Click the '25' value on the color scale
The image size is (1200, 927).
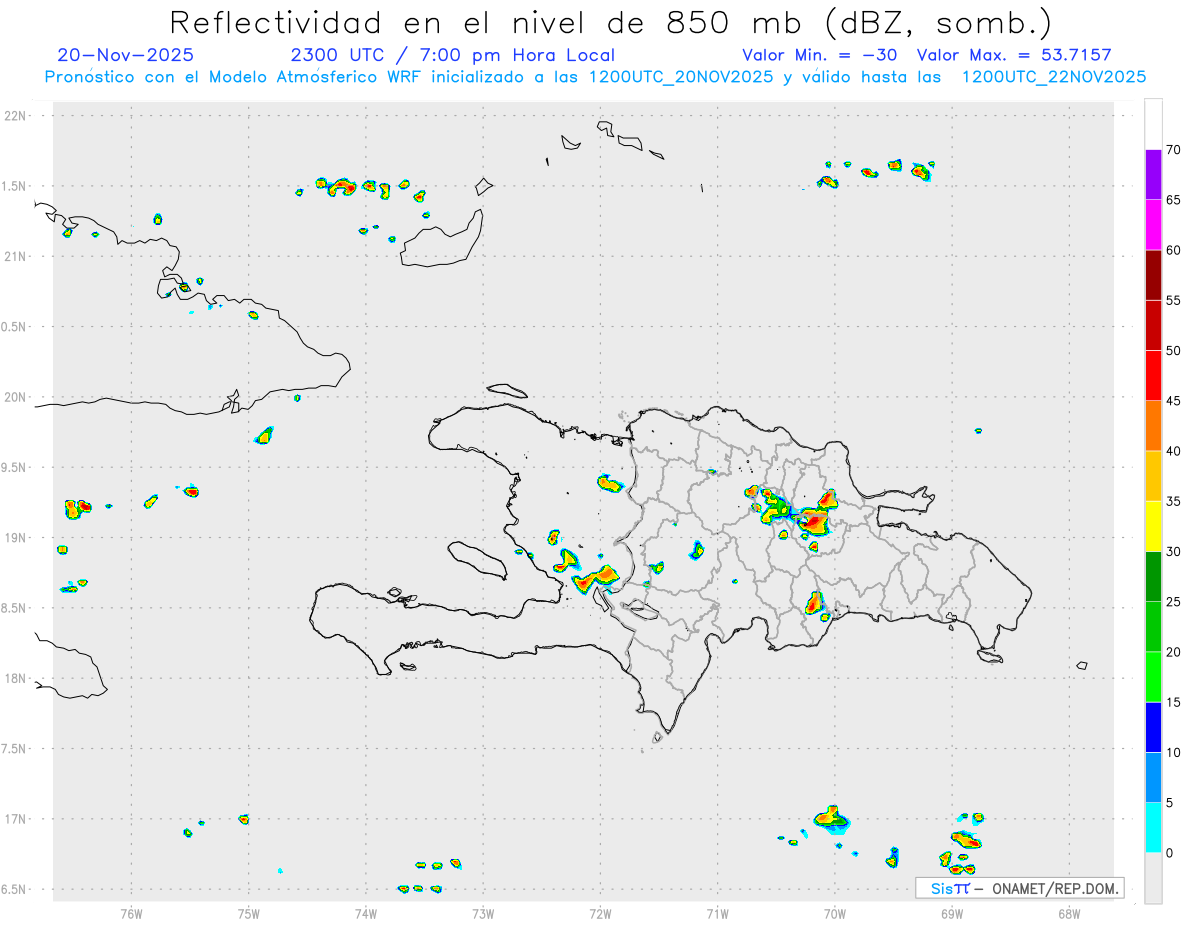coord(1173,602)
